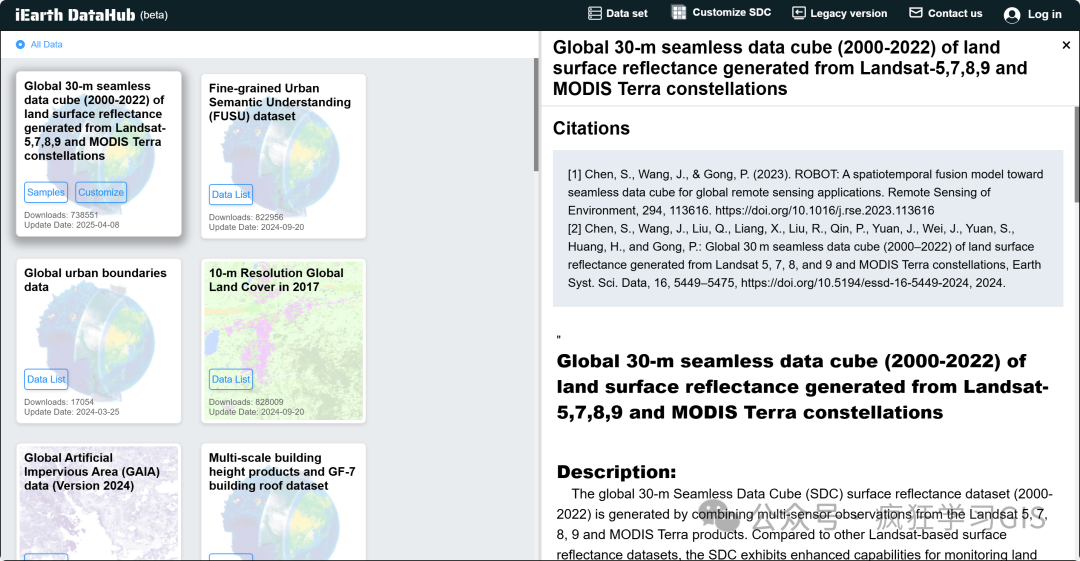
Task: Click the Legacy version icon
Action: tap(799, 13)
